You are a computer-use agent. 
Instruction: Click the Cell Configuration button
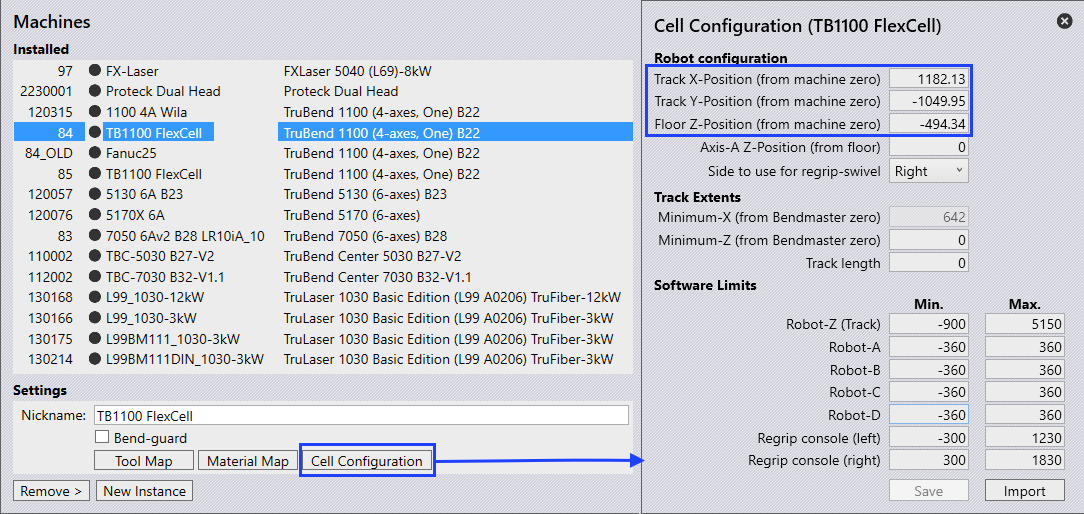click(x=366, y=461)
